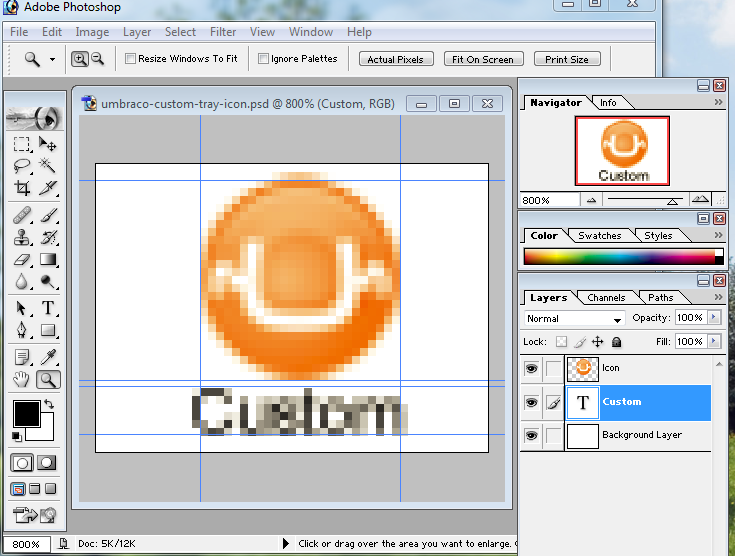Switch to the Info tab
The image size is (735, 556).
coord(608,103)
